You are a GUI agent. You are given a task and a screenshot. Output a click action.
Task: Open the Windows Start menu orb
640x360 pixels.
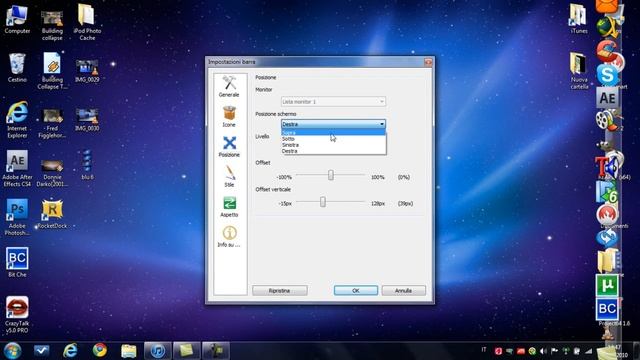click(12, 351)
